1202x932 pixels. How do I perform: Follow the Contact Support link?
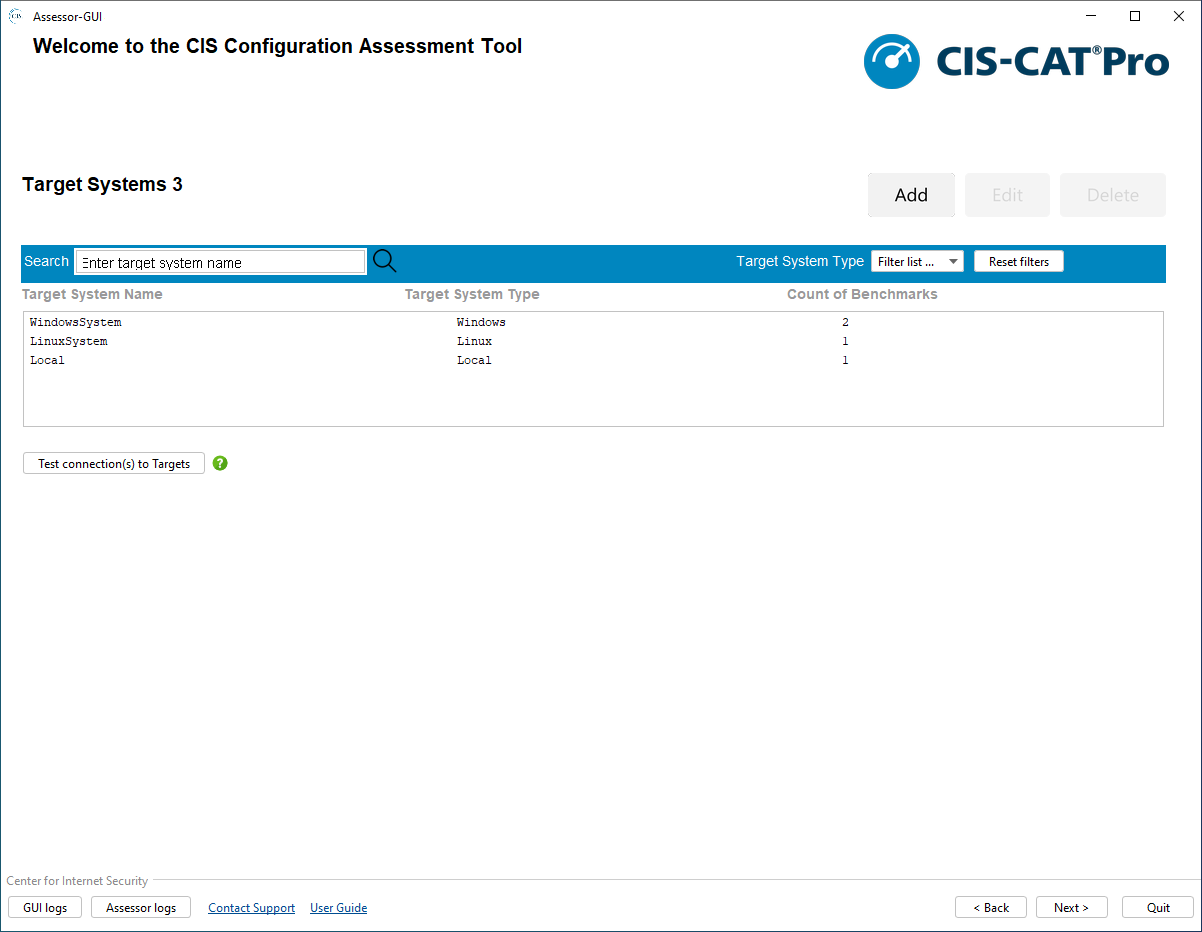click(x=251, y=908)
